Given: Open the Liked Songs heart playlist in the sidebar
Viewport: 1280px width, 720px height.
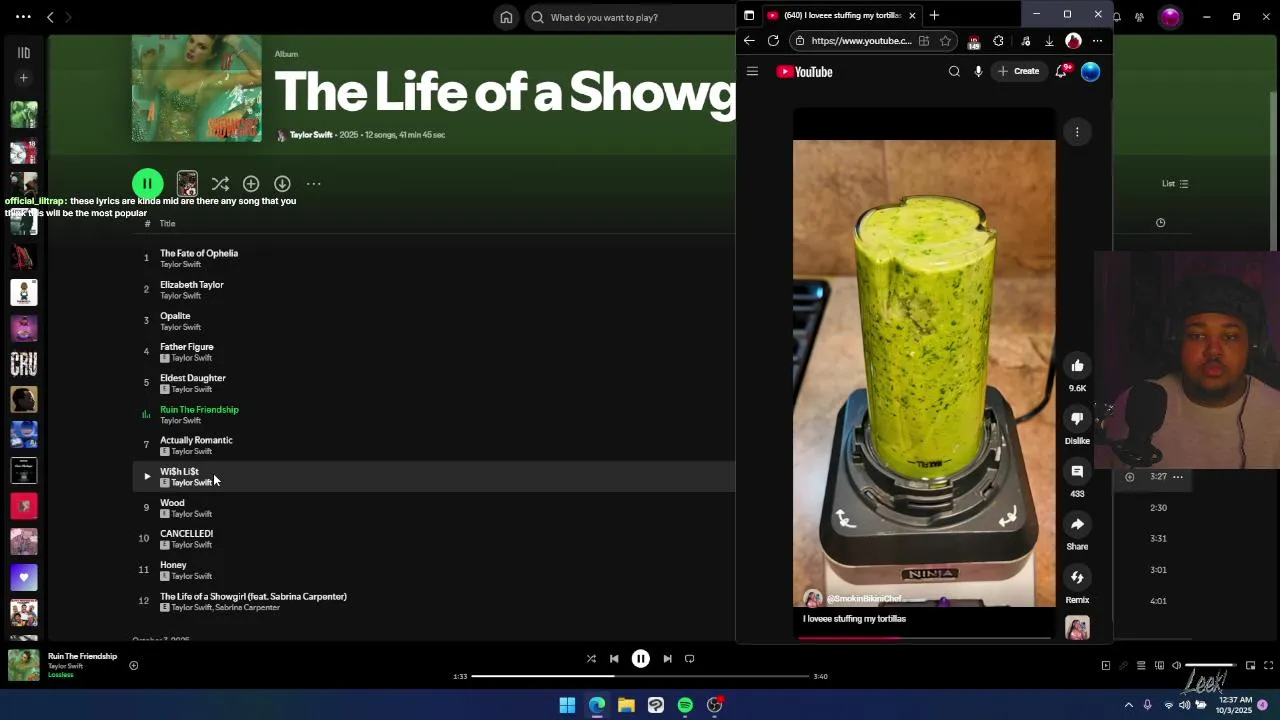Looking at the screenshot, I should [x=24, y=577].
